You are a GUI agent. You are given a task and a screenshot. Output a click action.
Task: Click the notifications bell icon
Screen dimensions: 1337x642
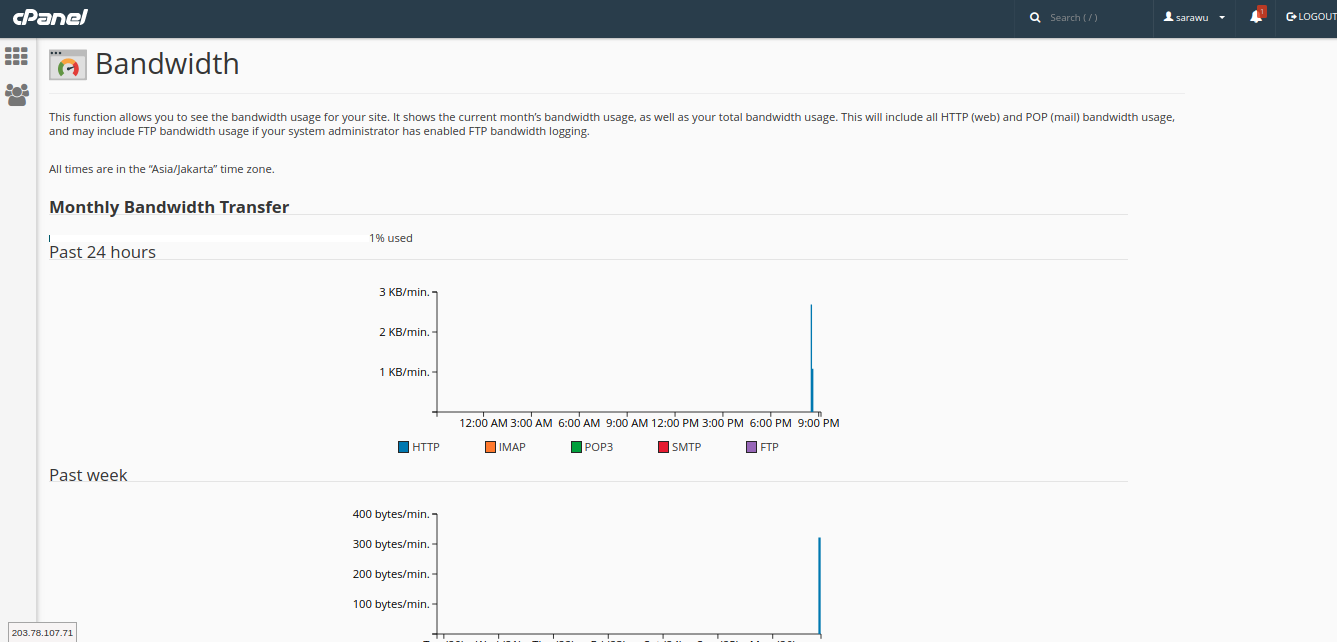[1255, 17]
